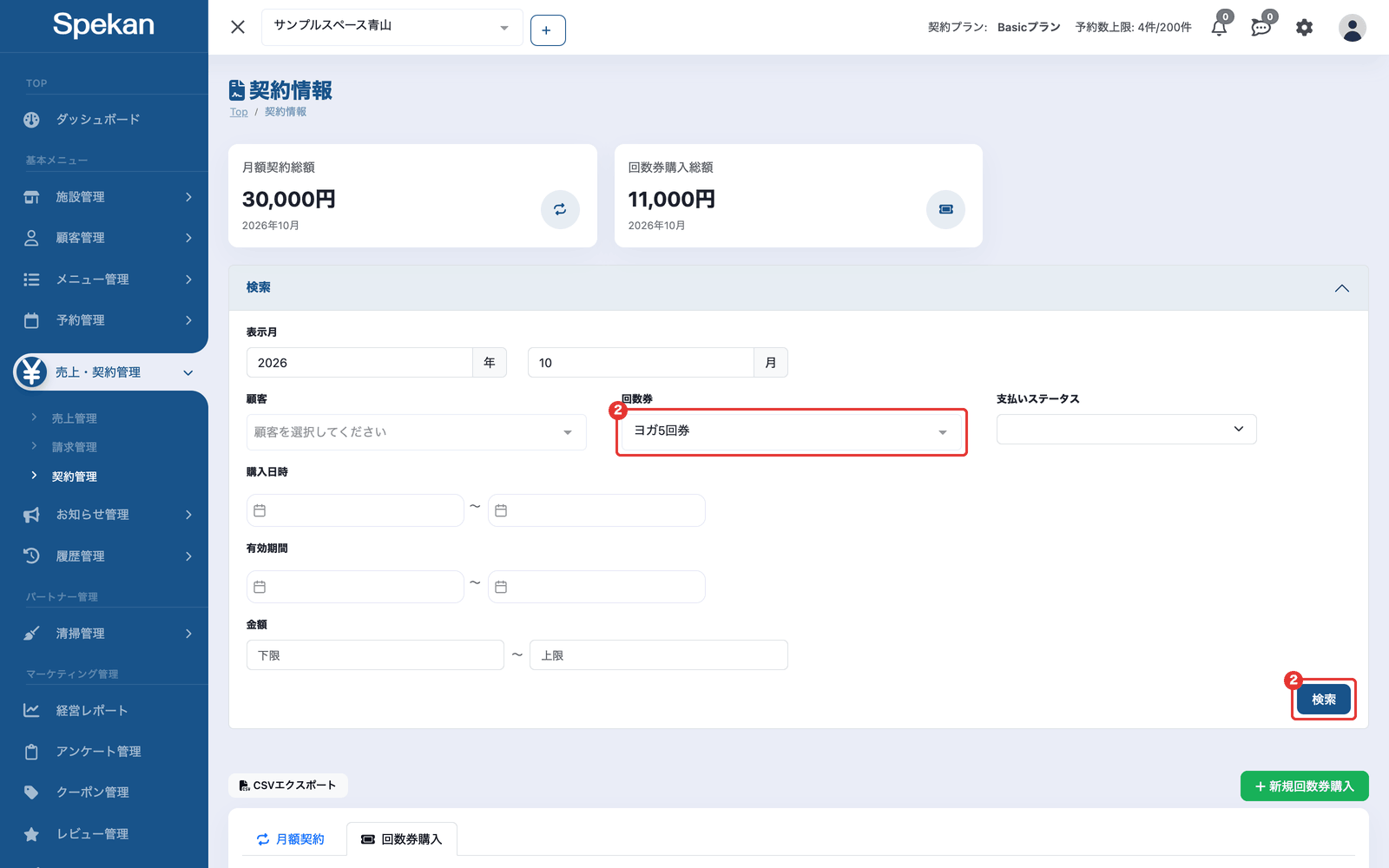Click the ticket purchase total icon
1389x868 pixels.
click(945, 209)
